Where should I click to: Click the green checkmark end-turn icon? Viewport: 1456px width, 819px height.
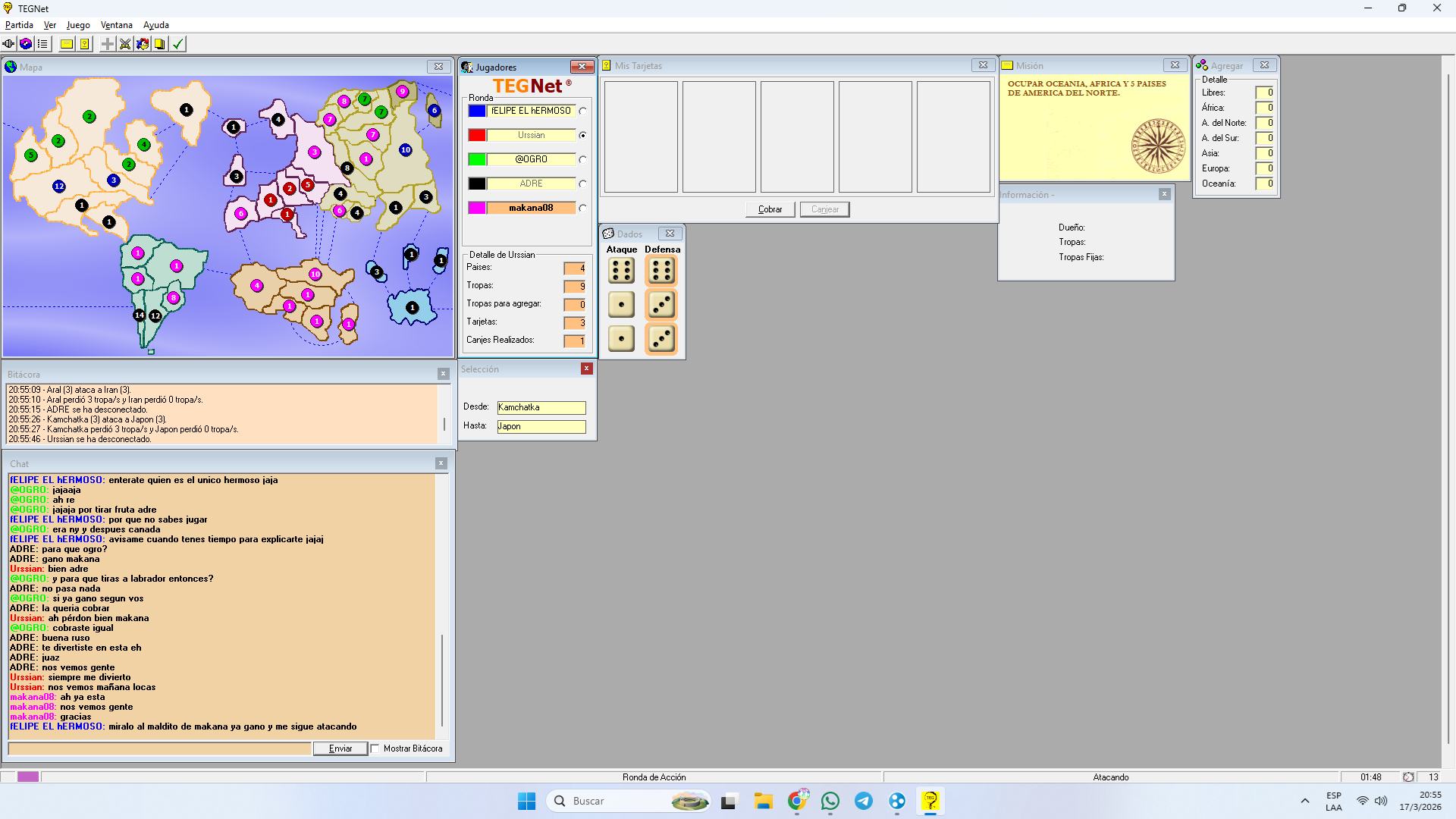coord(178,44)
